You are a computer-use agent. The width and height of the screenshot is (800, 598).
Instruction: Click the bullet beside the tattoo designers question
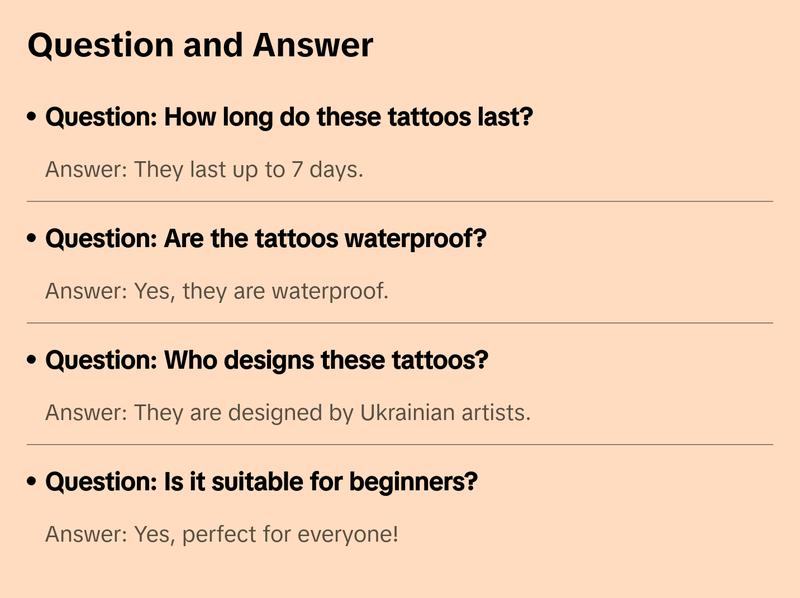click(33, 360)
